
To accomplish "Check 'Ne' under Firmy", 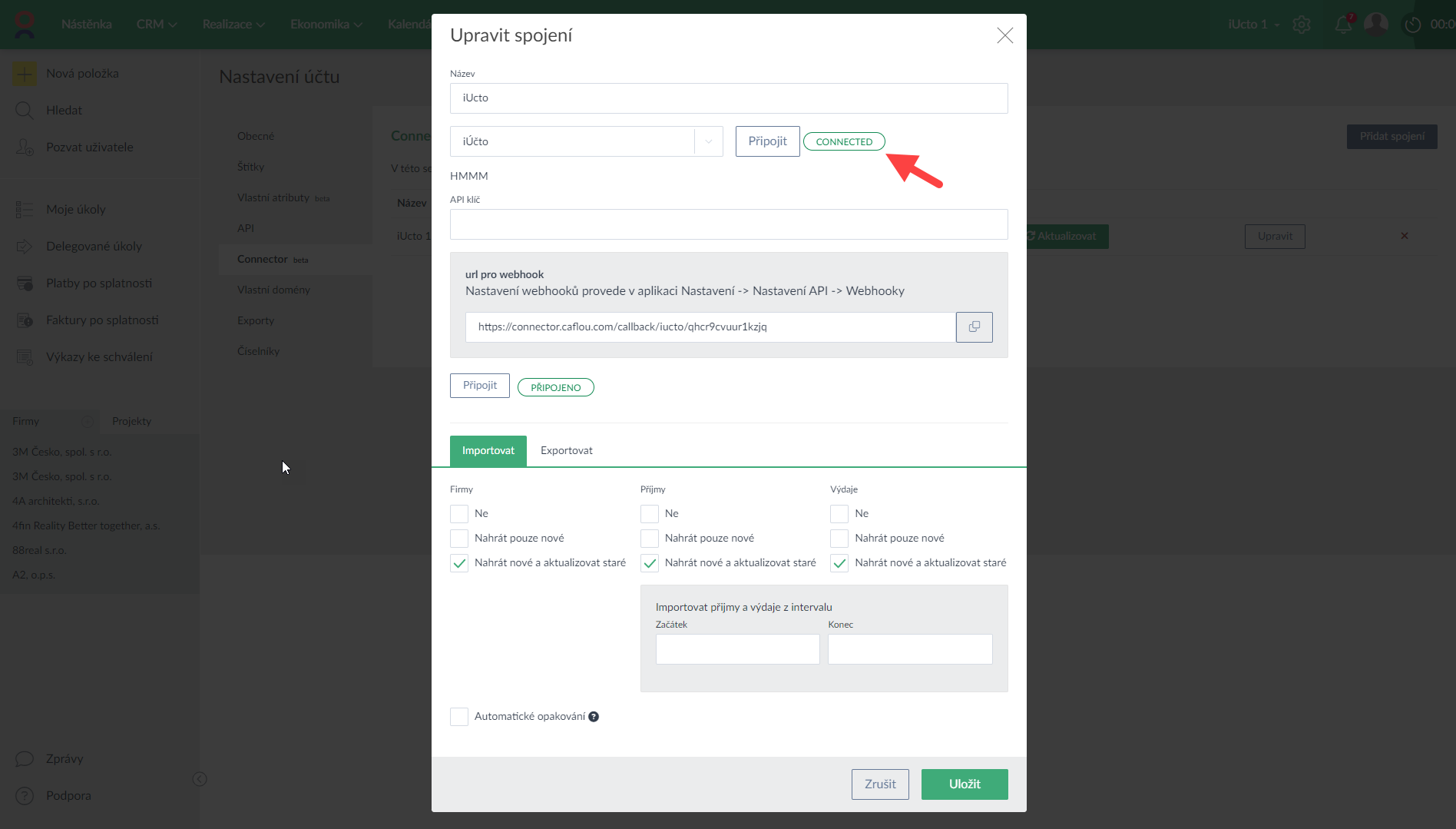I will pyautogui.click(x=459, y=514).
